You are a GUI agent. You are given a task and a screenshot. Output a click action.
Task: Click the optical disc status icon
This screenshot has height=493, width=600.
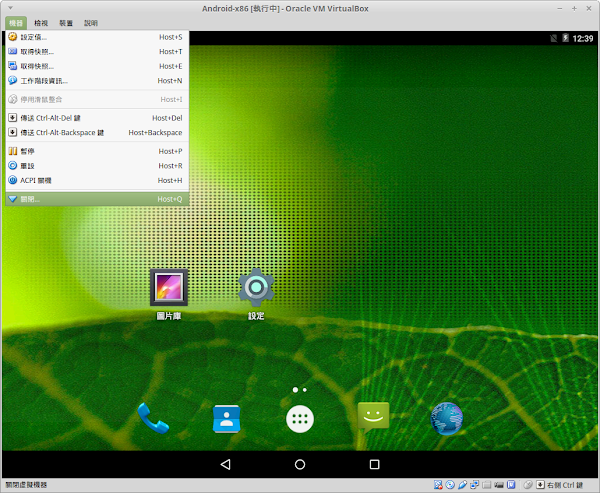(450, 485)
